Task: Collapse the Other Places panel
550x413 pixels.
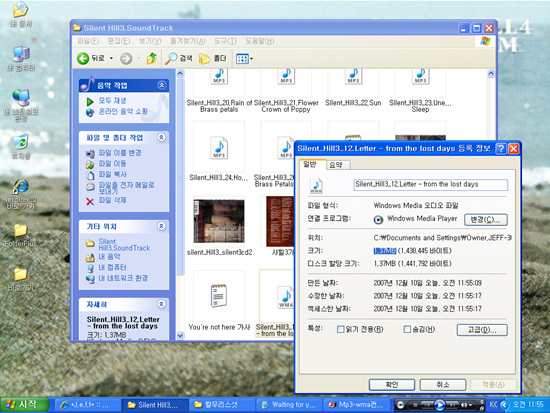Action: click(162, 226)
